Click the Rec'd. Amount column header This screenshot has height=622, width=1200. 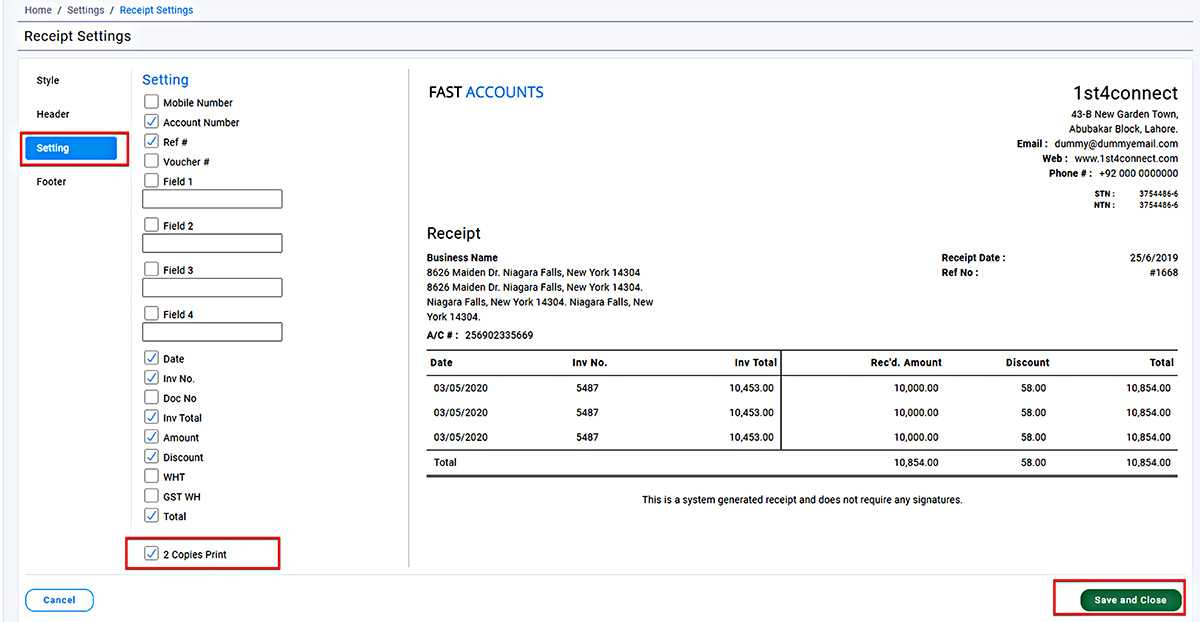(x=908, y=362)
